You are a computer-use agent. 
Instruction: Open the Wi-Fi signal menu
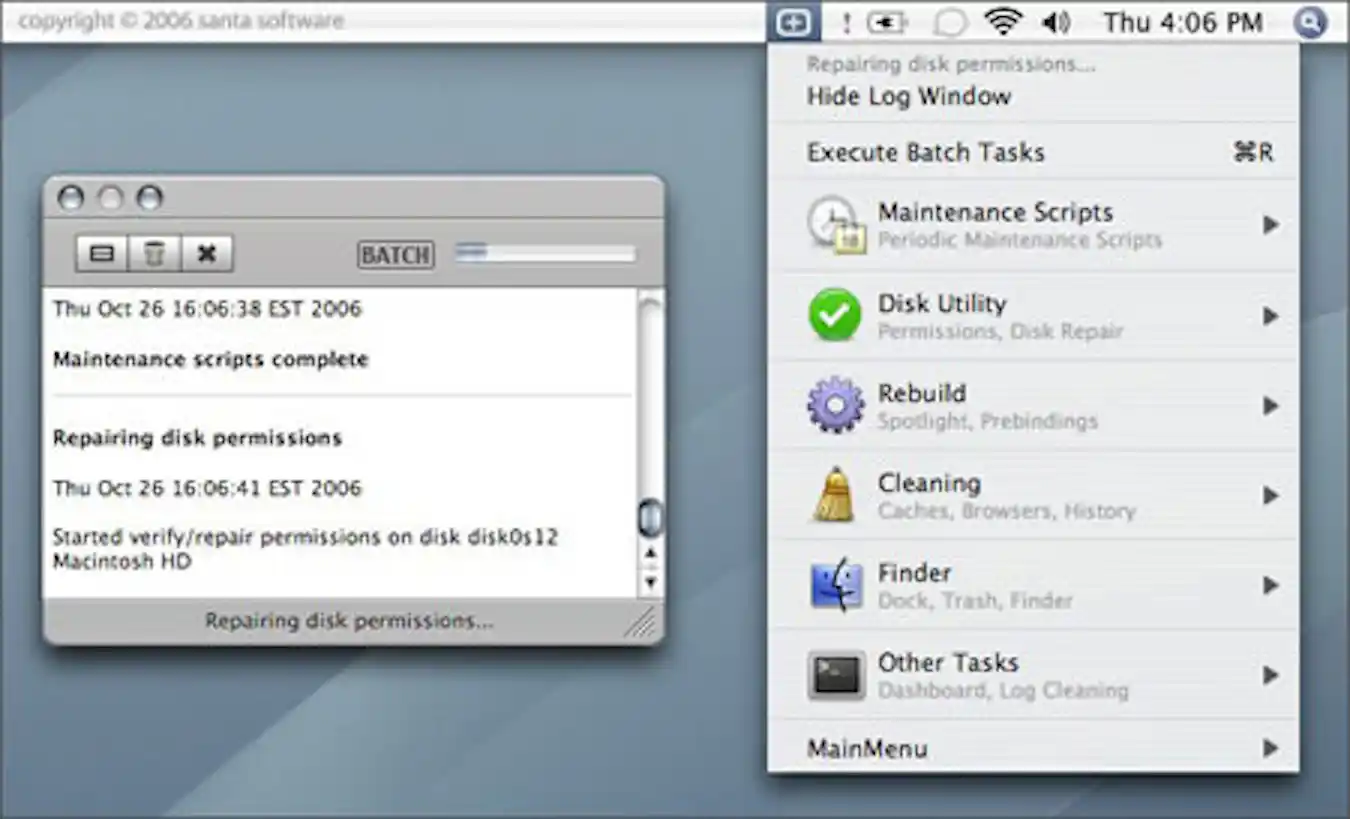(x=1001, y=20)
